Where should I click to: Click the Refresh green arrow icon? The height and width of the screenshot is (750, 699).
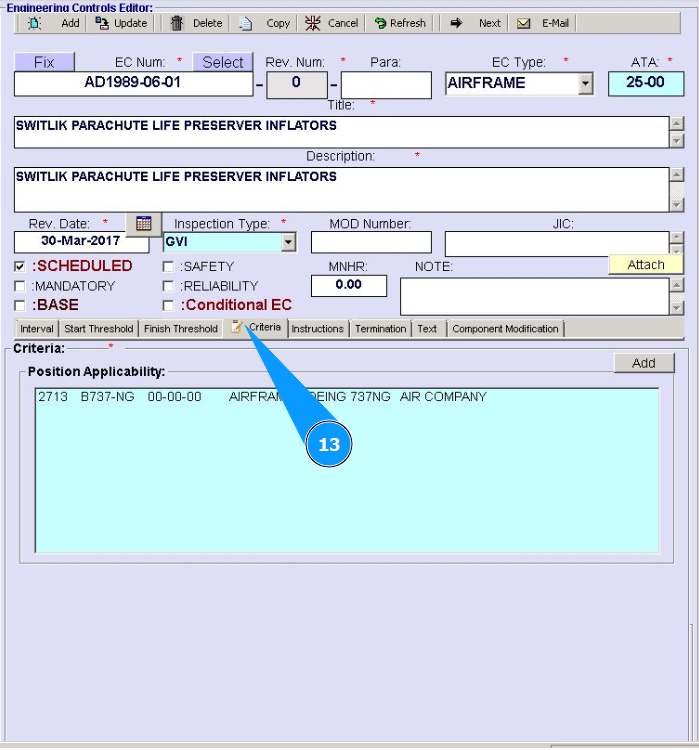(380, 23)
